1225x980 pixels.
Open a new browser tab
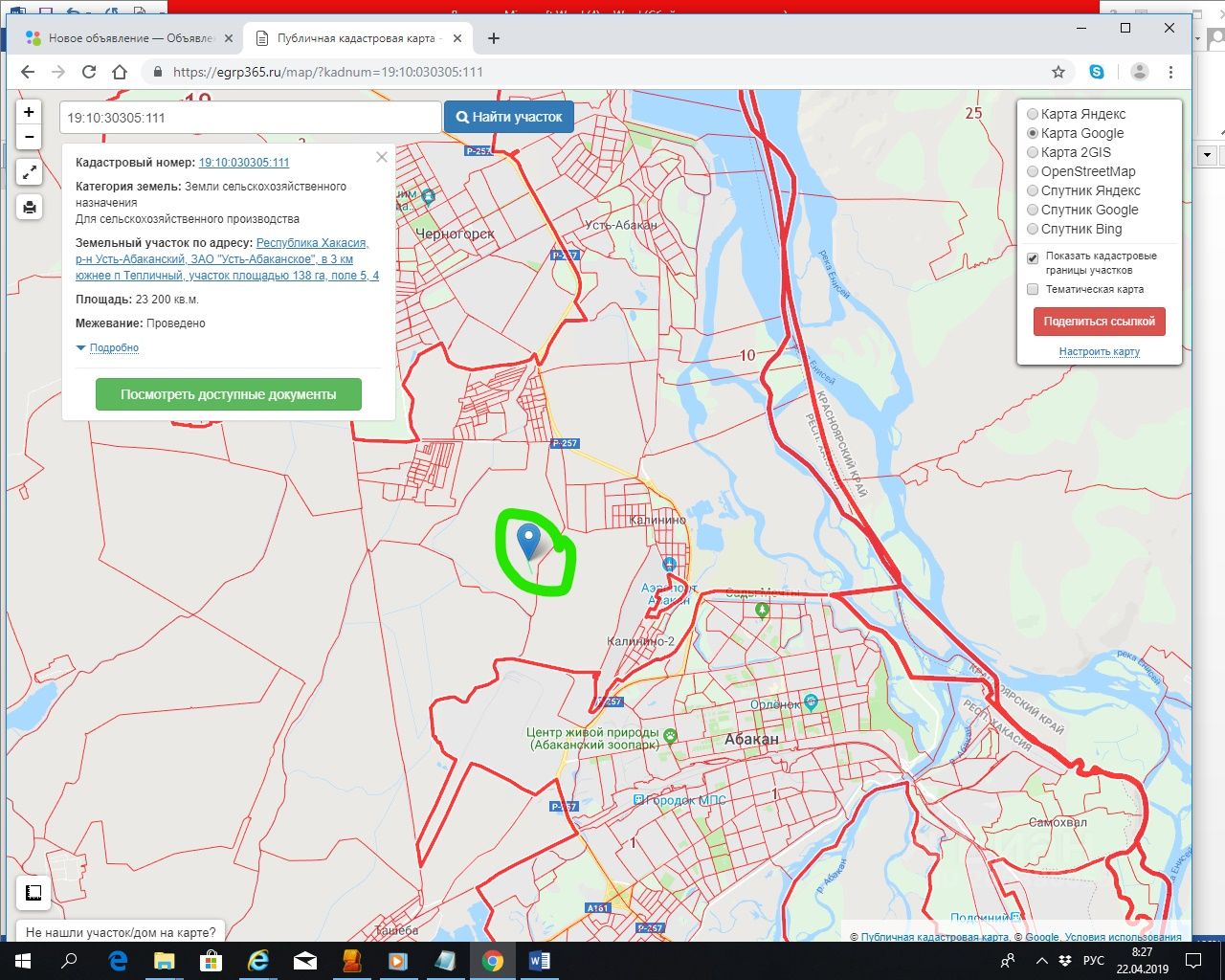point(494,38)
